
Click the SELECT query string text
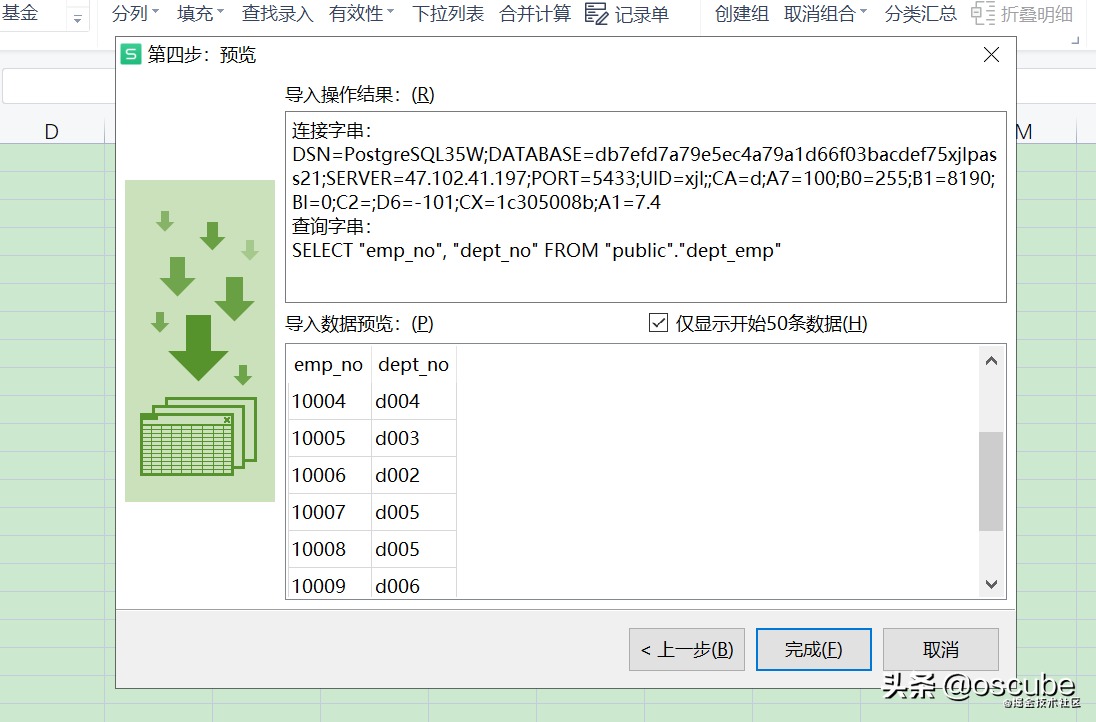536,250
